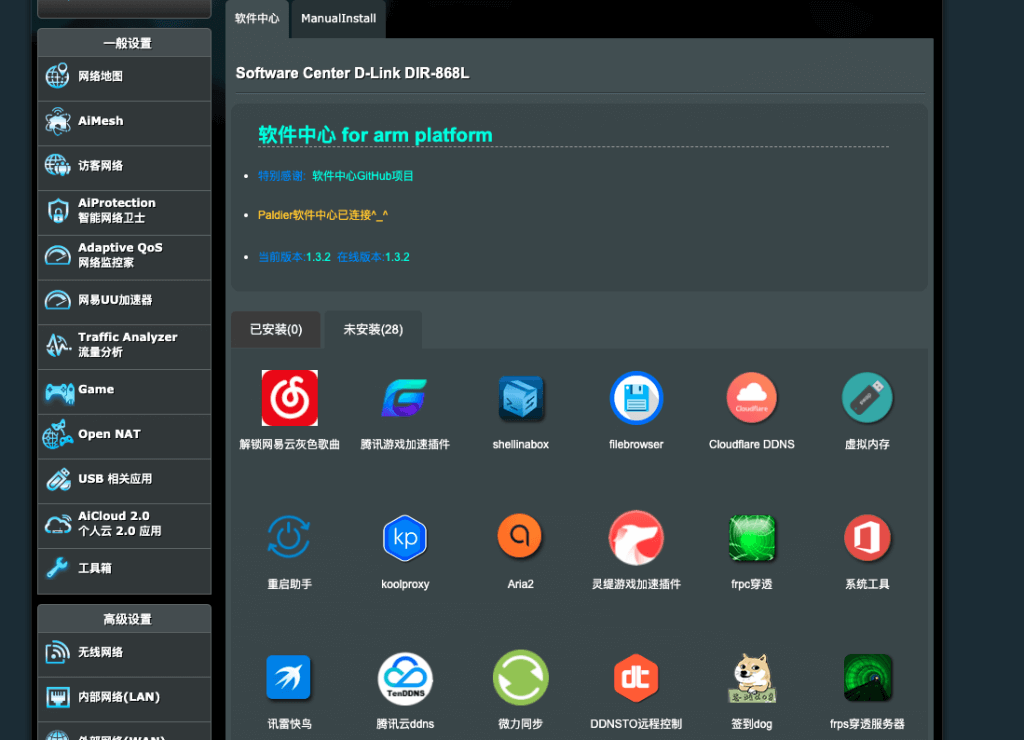Click the 重启助手 label text
The width and height of the screenshot is (1024, 740).
289,584
